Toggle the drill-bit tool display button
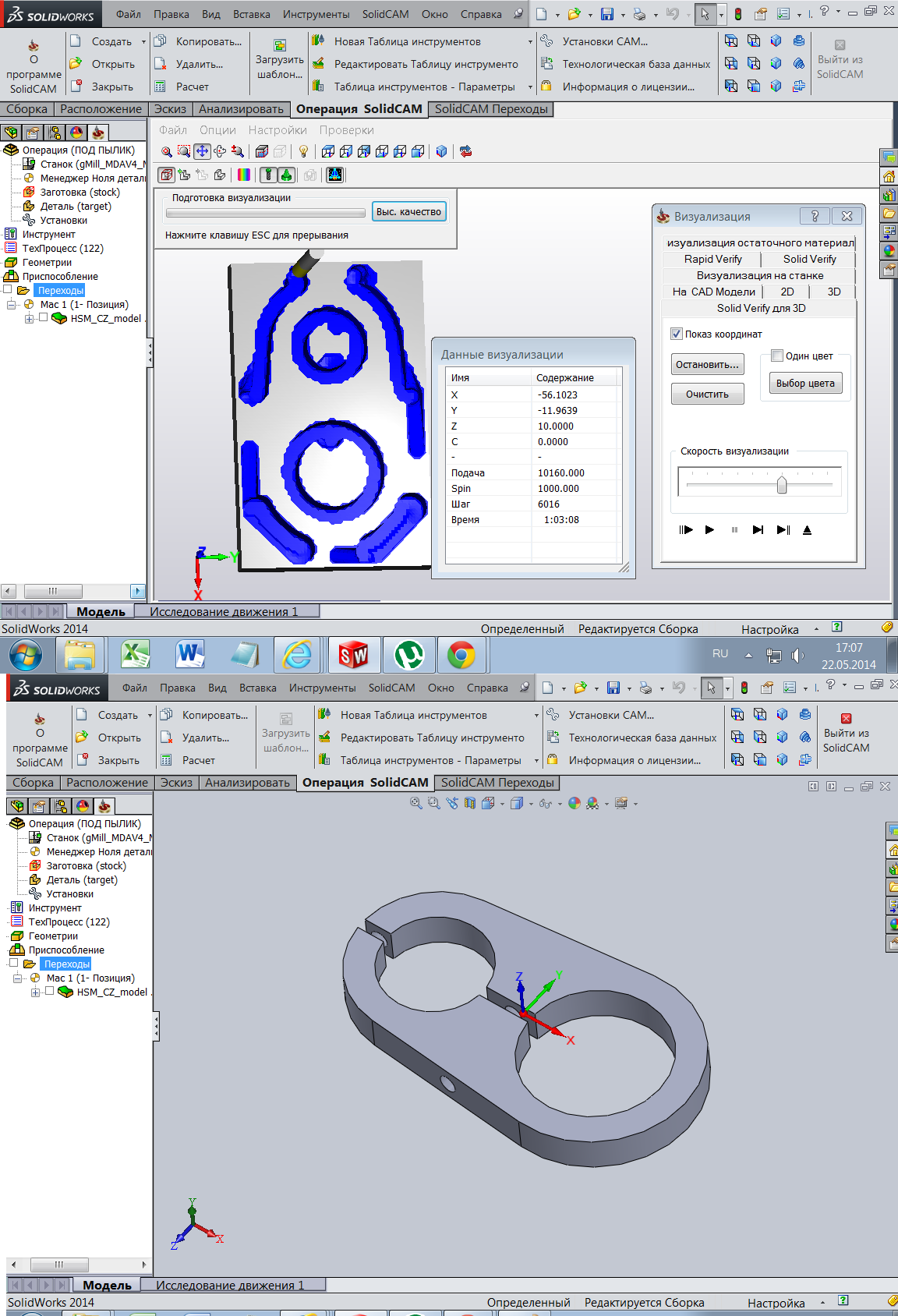The width and height of the screenshot is (898, 1316). (269, 175)
